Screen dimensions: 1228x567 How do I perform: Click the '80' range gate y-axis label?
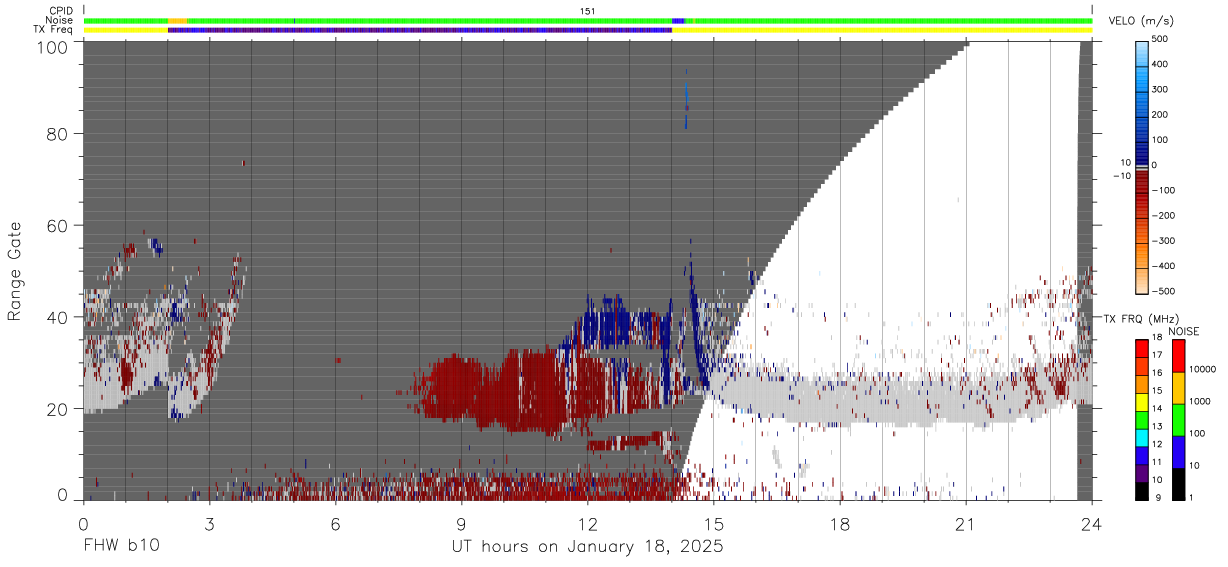tap(57, 134)
